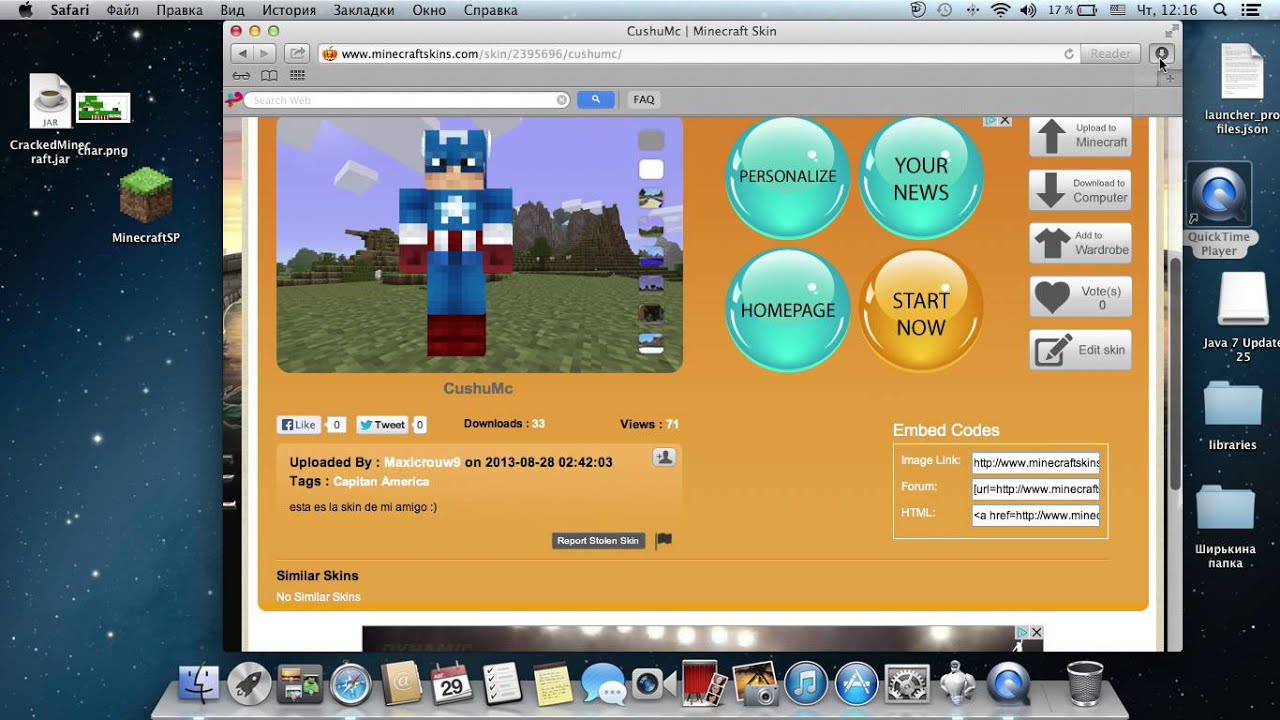Open the Share button in Safari toolbar
The image size is (1280, 720).
(296, 53)
